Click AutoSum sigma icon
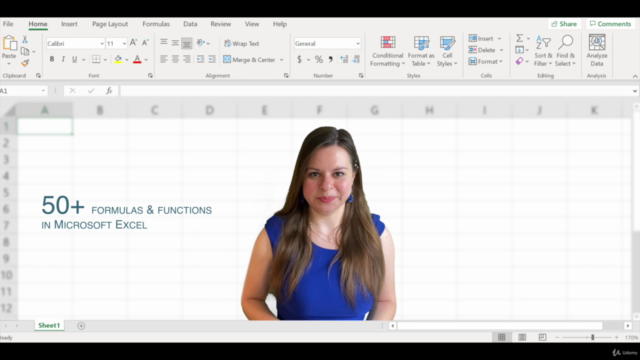The height and width of the screenshot is (360, 640). click(519, 38)
